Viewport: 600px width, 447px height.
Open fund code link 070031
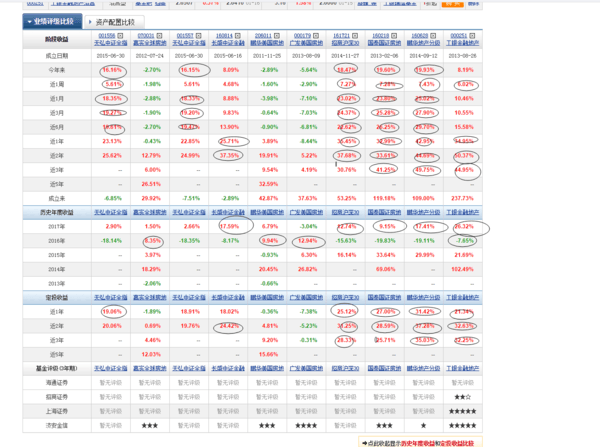coord(146,36)
